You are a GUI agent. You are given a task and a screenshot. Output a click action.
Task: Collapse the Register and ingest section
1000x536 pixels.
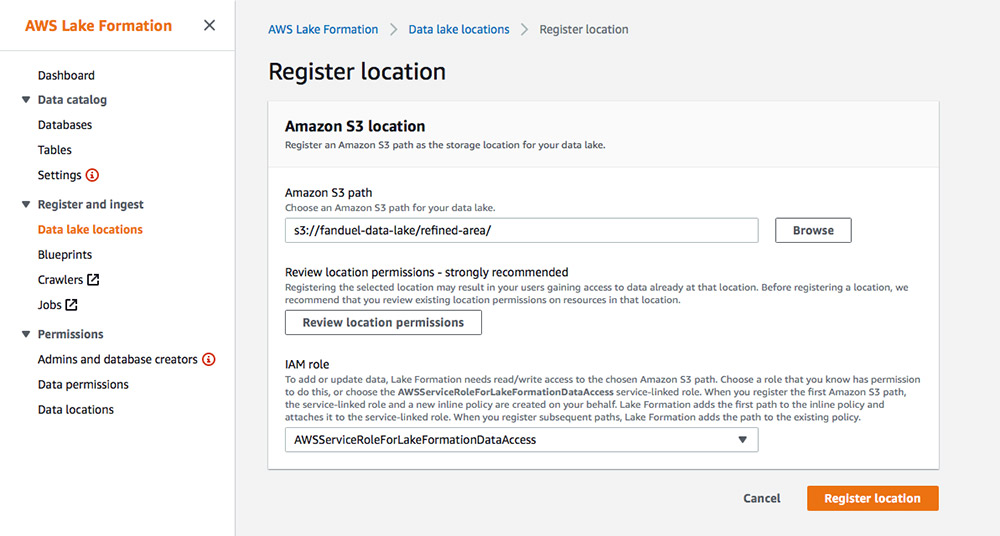pos(26,204)
